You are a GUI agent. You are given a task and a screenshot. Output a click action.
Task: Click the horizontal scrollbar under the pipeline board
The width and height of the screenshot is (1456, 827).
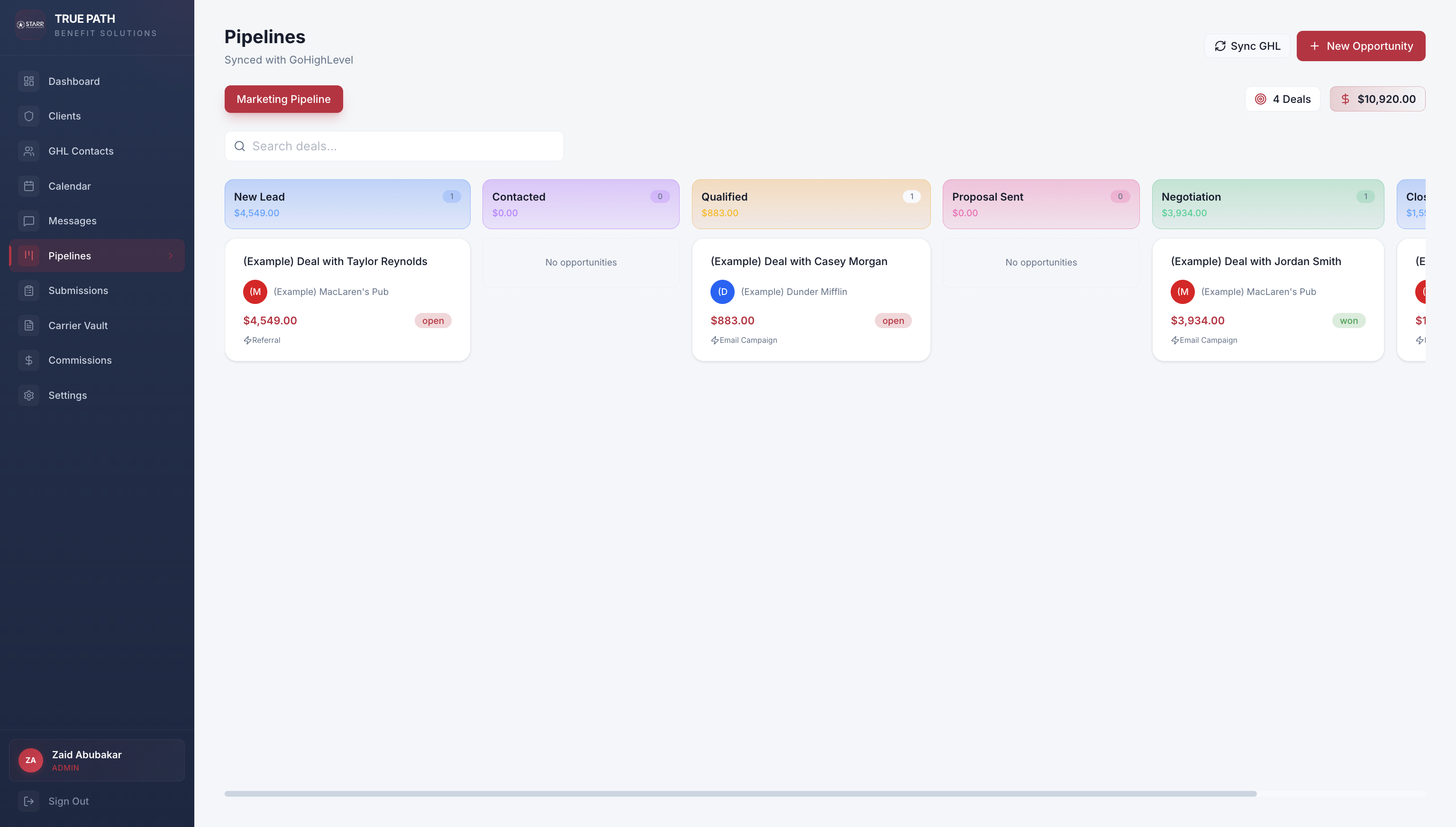[740, 793]
